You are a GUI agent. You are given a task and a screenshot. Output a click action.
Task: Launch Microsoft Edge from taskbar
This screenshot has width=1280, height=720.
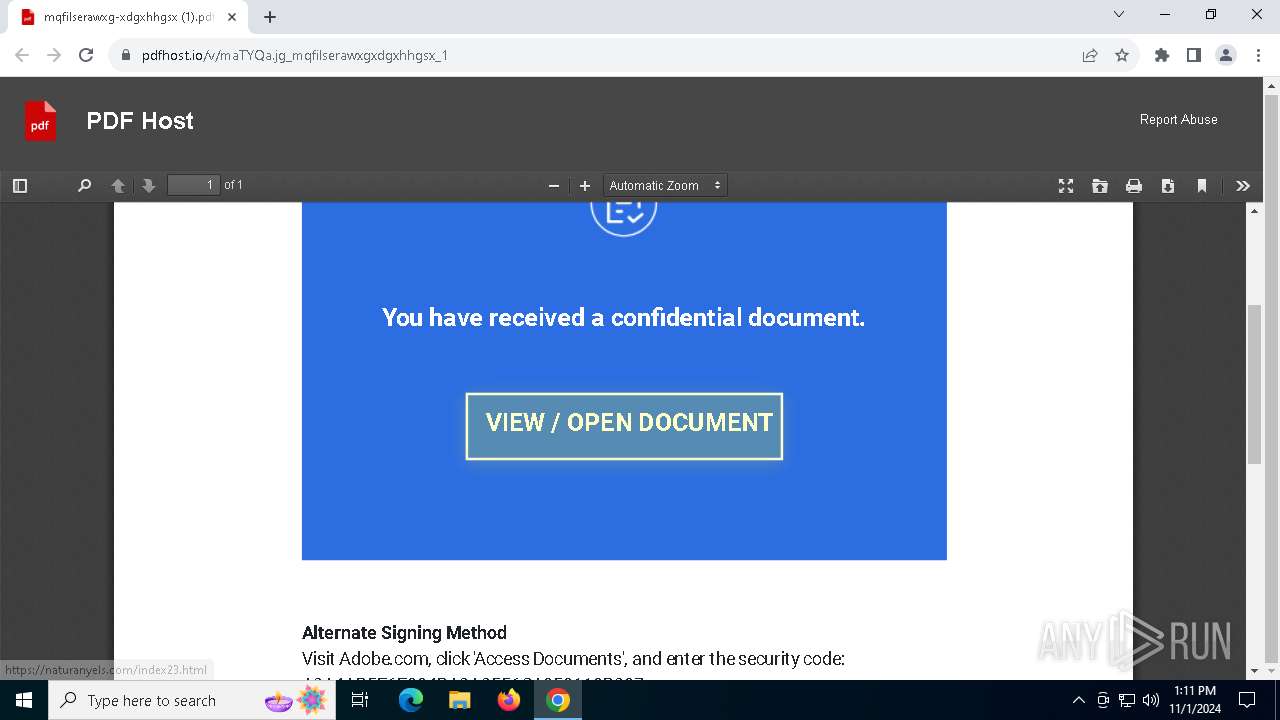[x=411, y=700]
